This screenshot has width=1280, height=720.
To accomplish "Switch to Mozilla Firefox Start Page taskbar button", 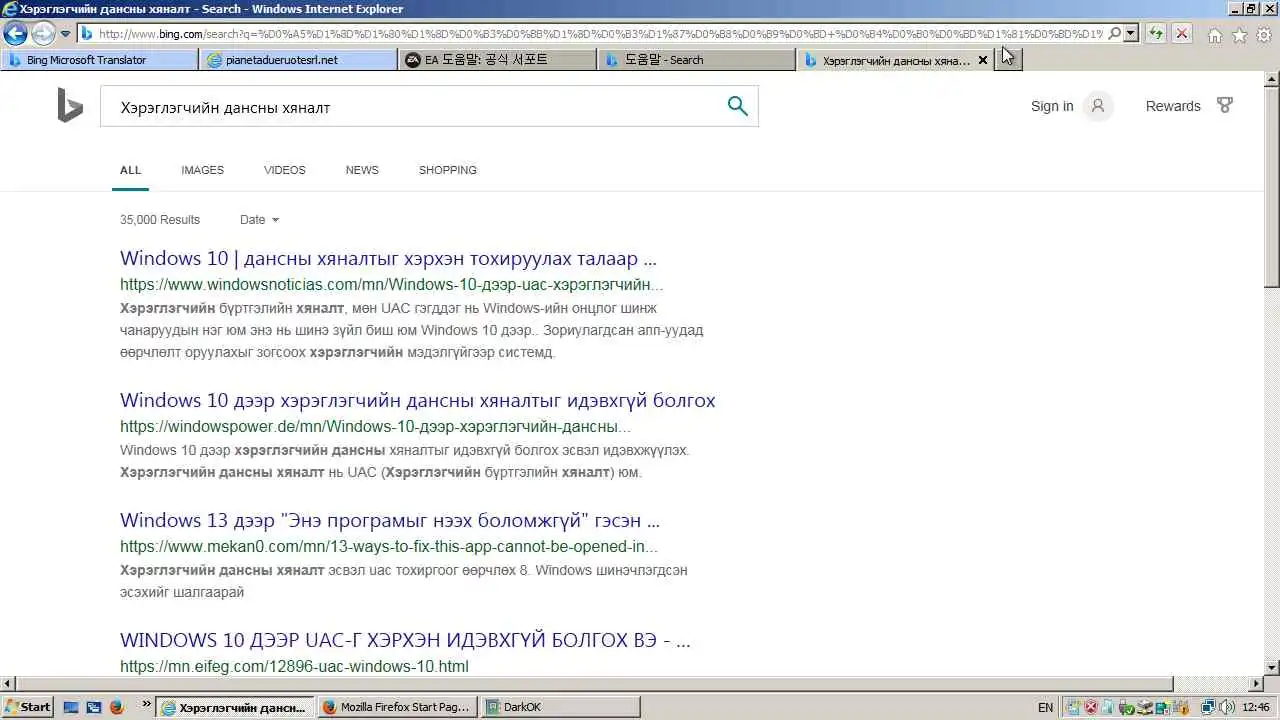I will click(x=397, y=707).
